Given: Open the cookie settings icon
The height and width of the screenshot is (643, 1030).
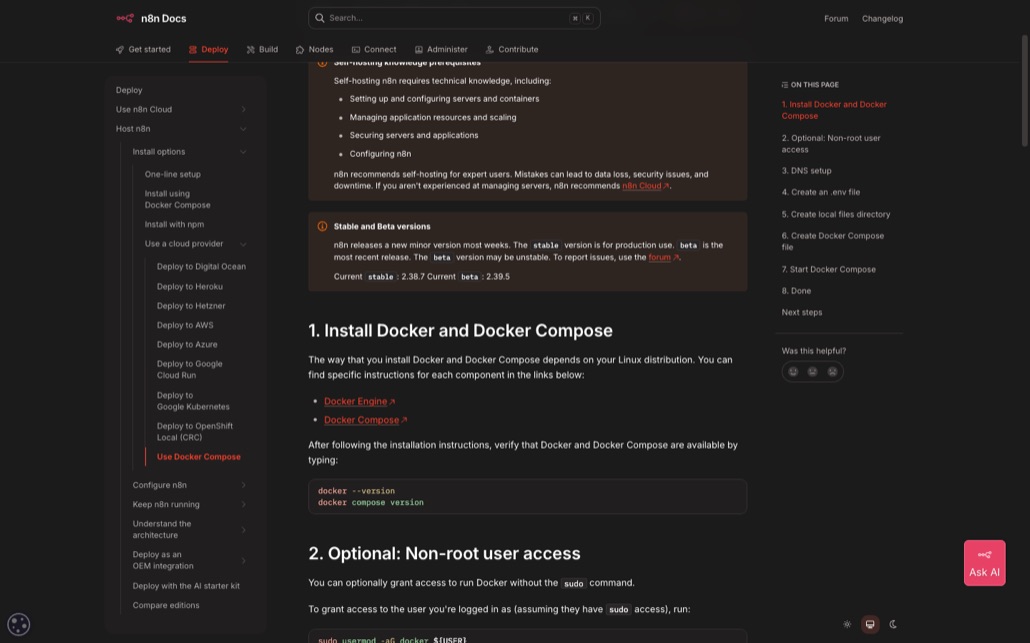Looking at the screenshot, I should [18, 624].
